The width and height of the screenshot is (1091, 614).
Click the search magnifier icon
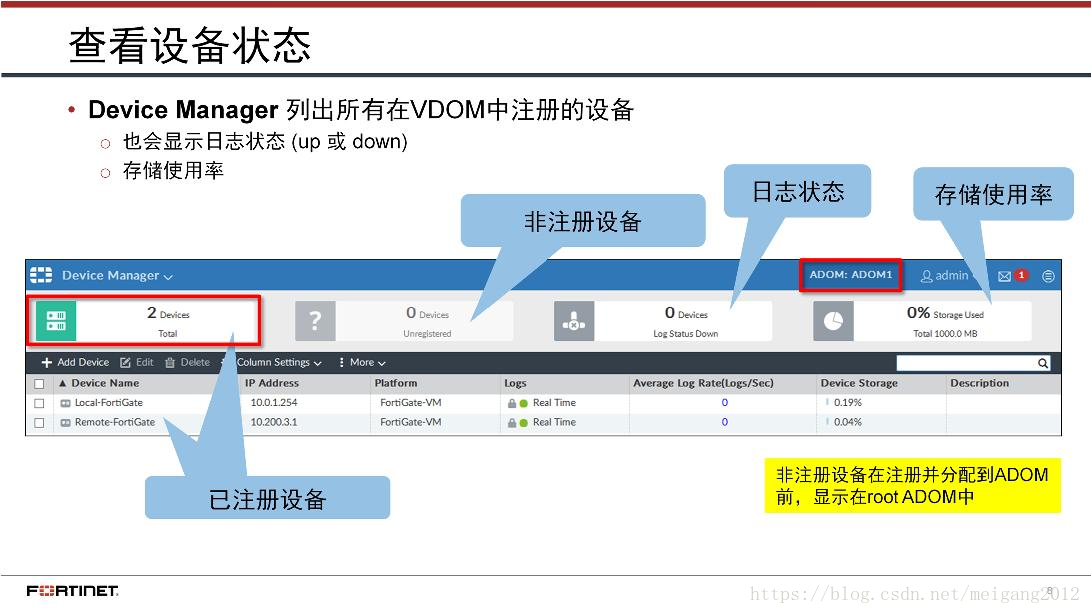tap(1042, 363)
